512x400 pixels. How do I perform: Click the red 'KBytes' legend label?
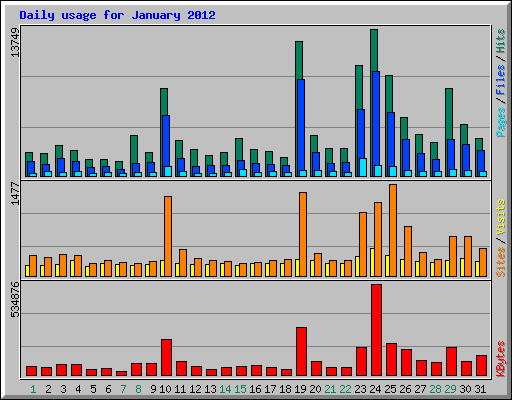pos(500,359)
